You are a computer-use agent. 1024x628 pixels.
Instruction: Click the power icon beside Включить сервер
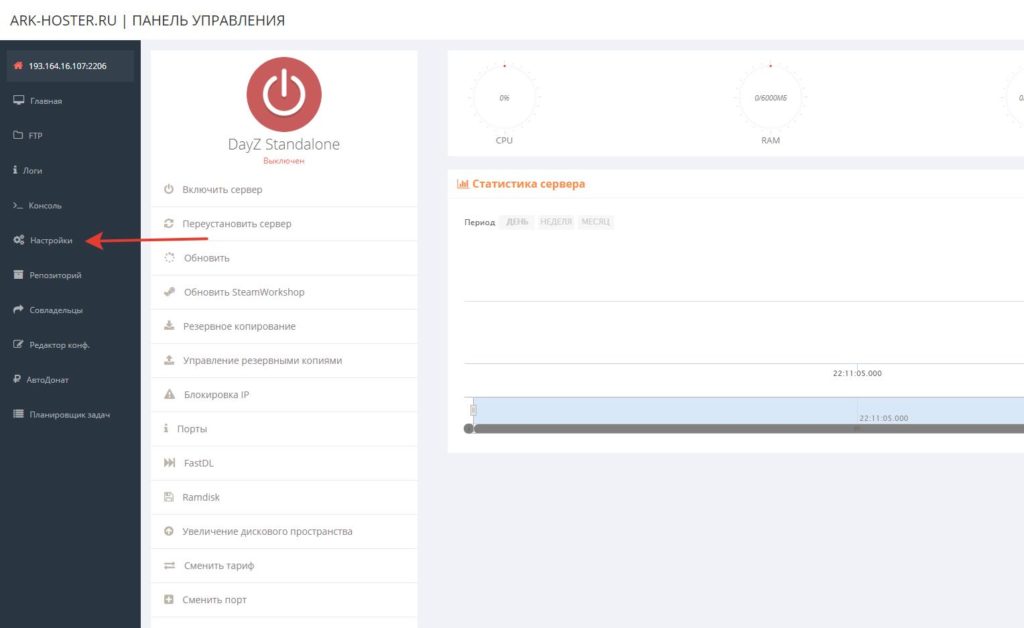pyautogui.click(x=168, y=189)
